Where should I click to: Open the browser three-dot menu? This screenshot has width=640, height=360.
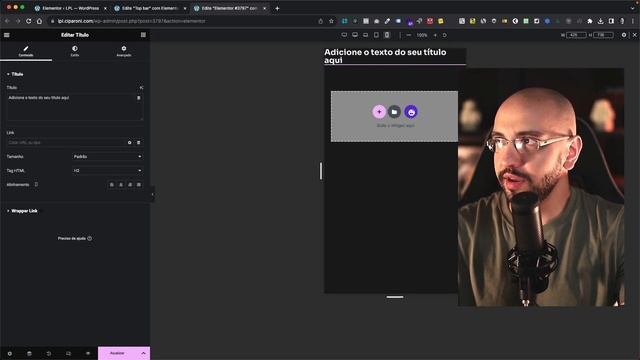[633, 21]
